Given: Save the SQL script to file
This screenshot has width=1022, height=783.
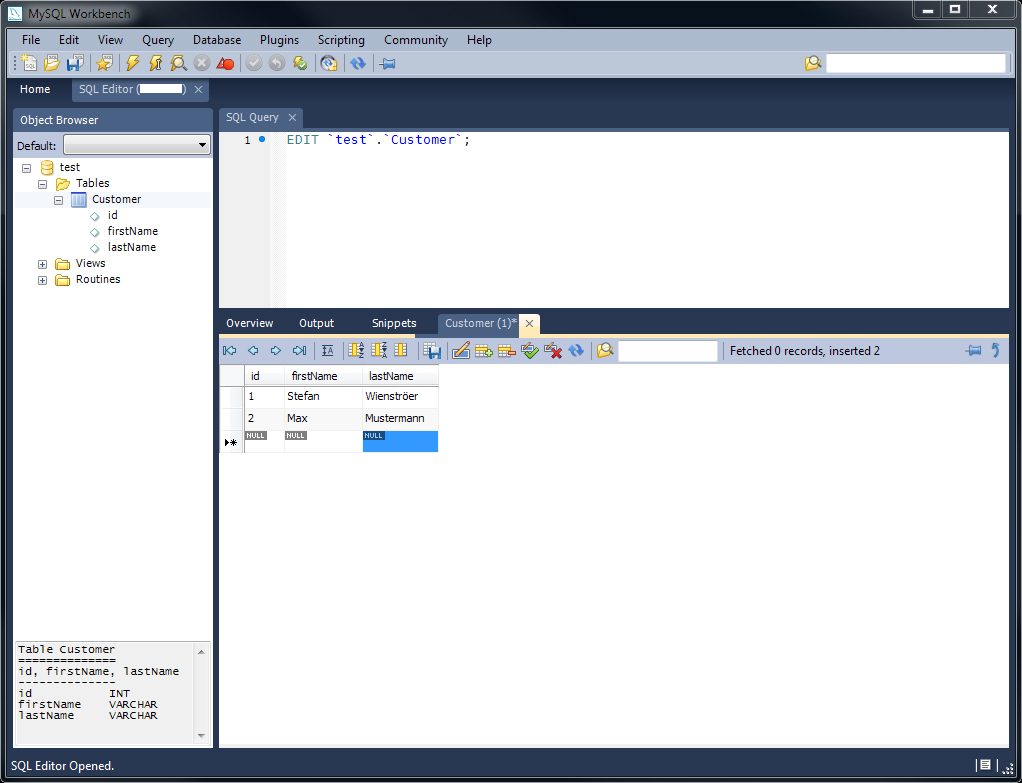Looking at the screenshot, I should (75, 63).
